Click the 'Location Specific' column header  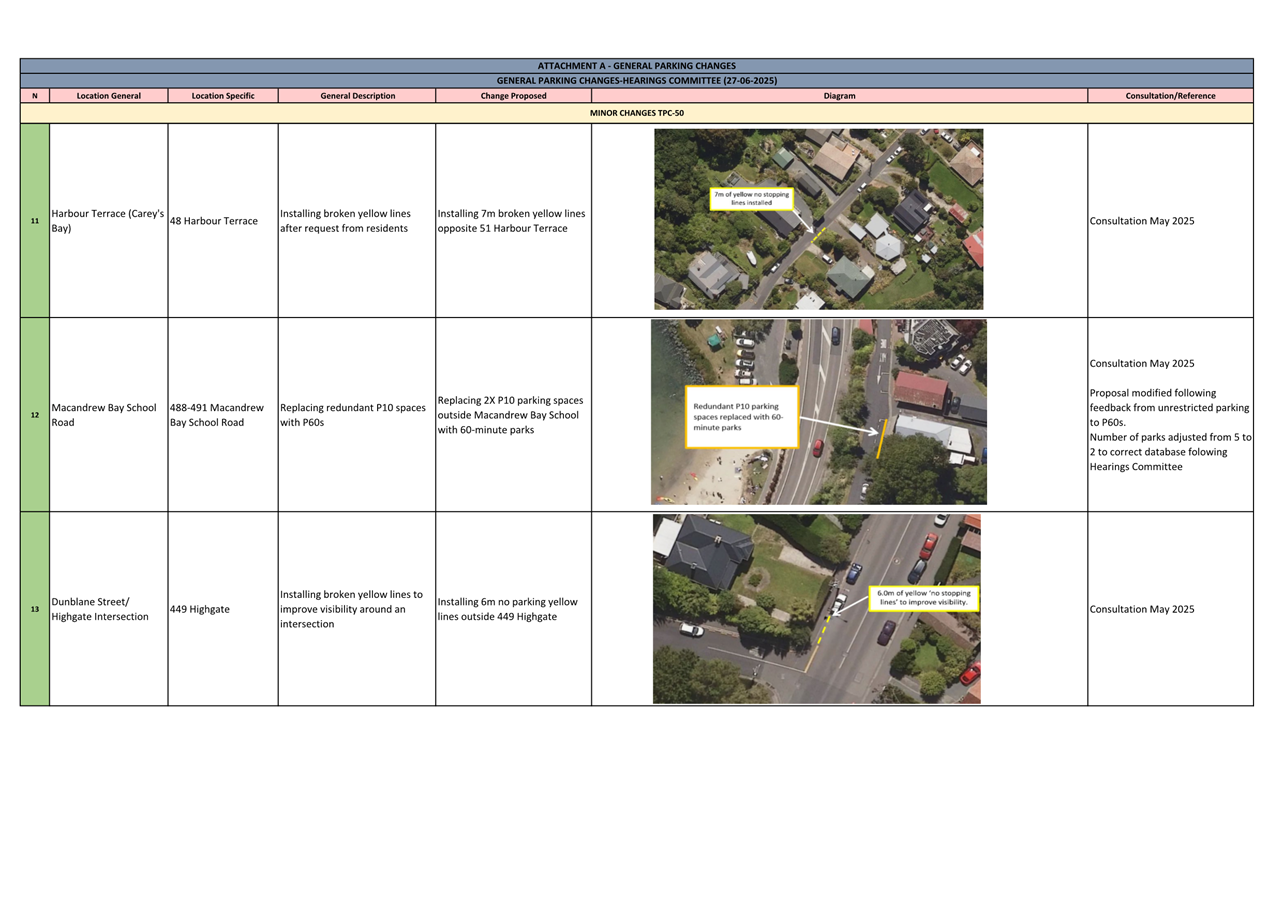tap(223, 96)
